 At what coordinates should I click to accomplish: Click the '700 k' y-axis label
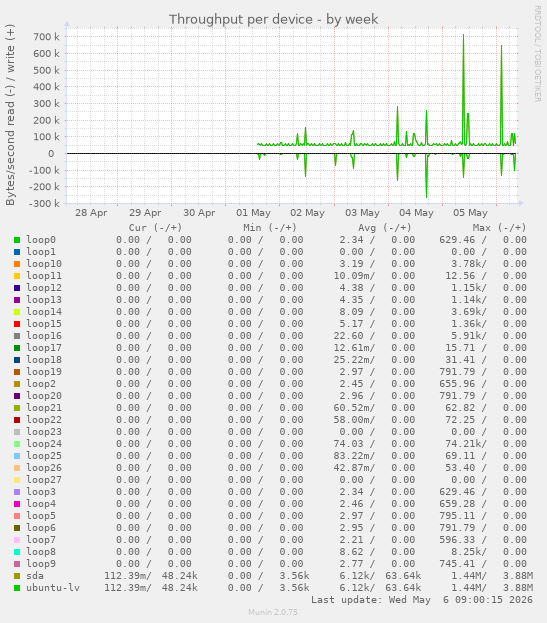46,37
